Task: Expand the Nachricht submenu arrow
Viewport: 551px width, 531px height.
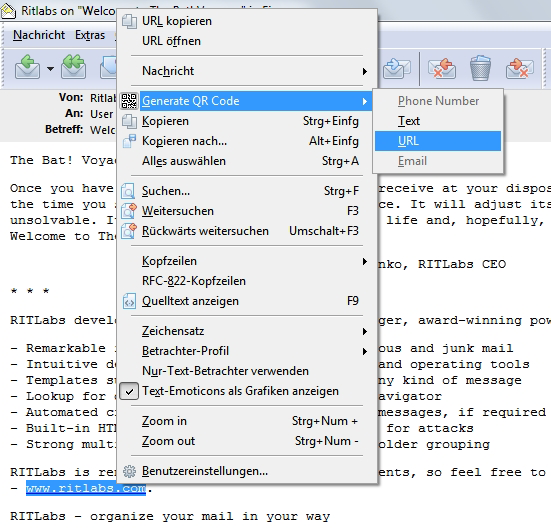Action: (x=365, y=71)
